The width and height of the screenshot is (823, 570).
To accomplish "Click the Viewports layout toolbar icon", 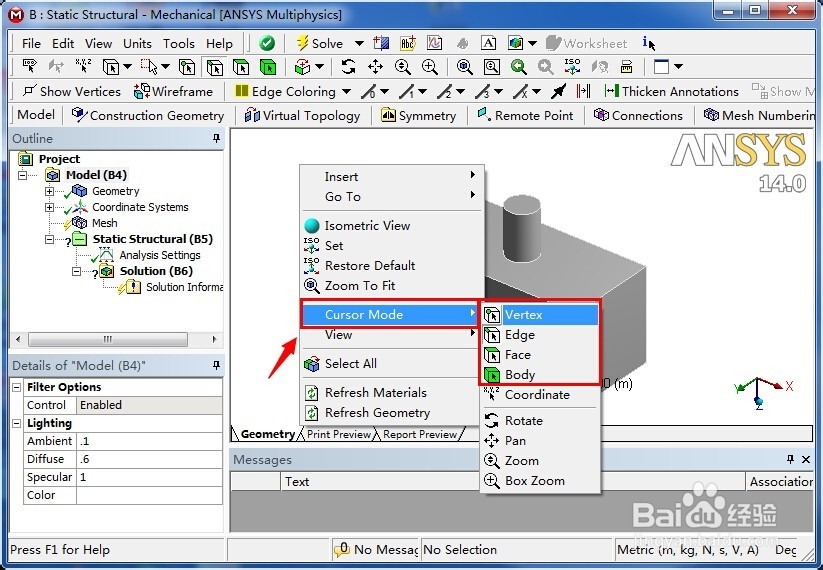I will click(x=661, y=67).
